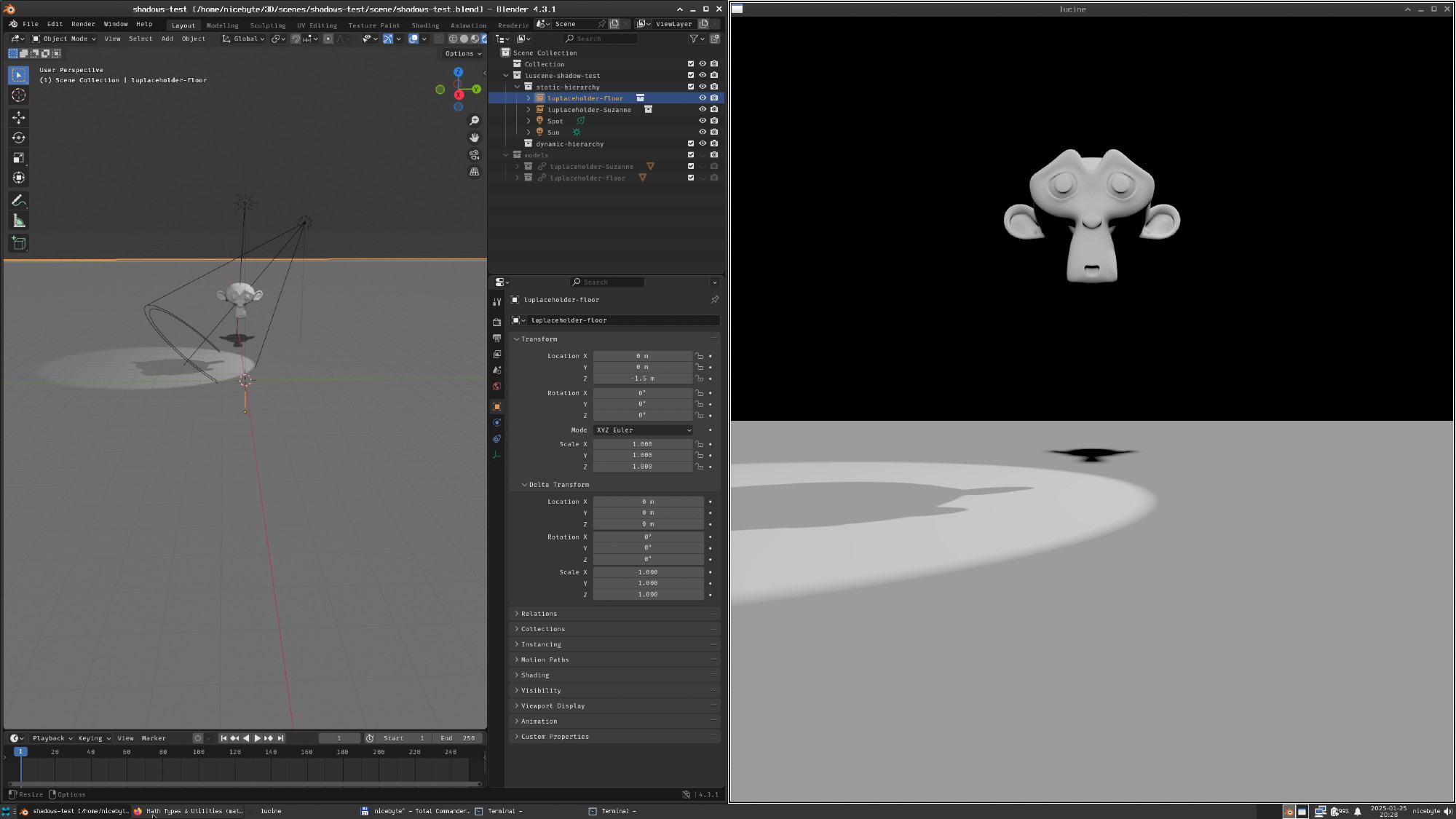This screenshot has height=819, width=1456.
Task: Pin the luplaceholder-floor properties panel
Action: tap(715, 299)
